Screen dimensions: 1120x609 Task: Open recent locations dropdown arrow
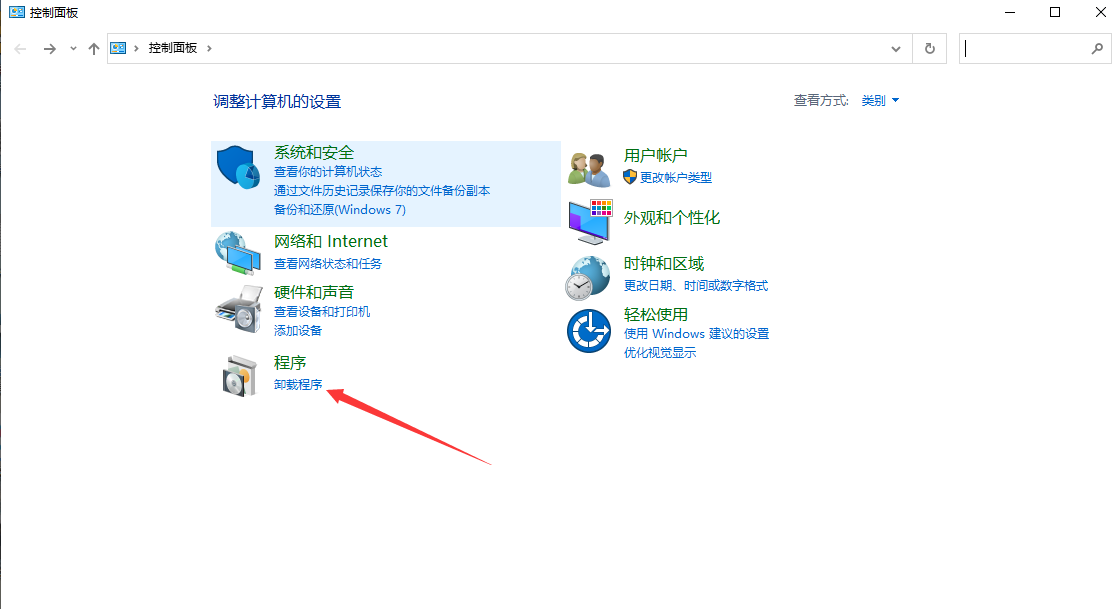pyautogui.click(x=73, y=49)
